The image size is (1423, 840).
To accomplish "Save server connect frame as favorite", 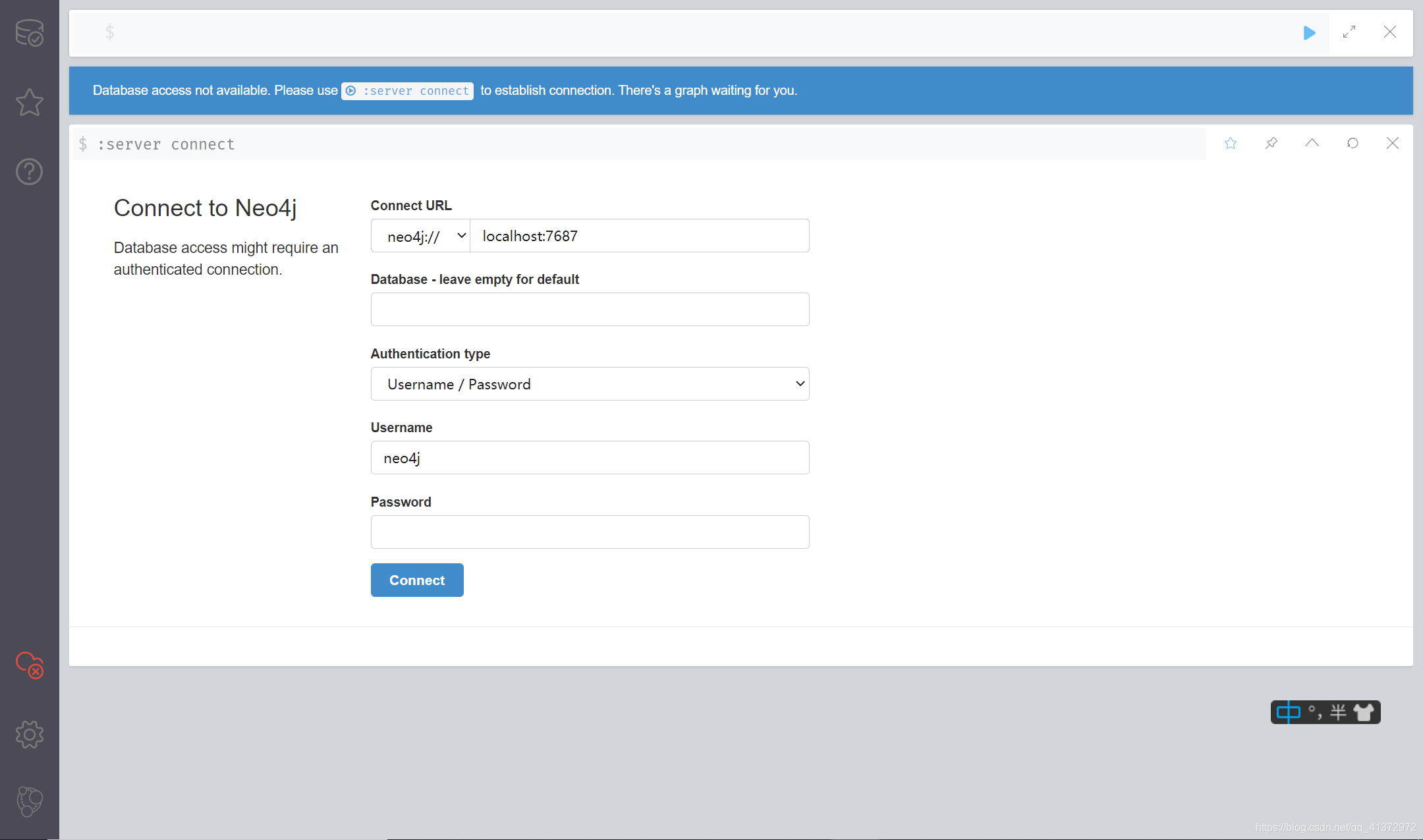I will [1231, 143].
